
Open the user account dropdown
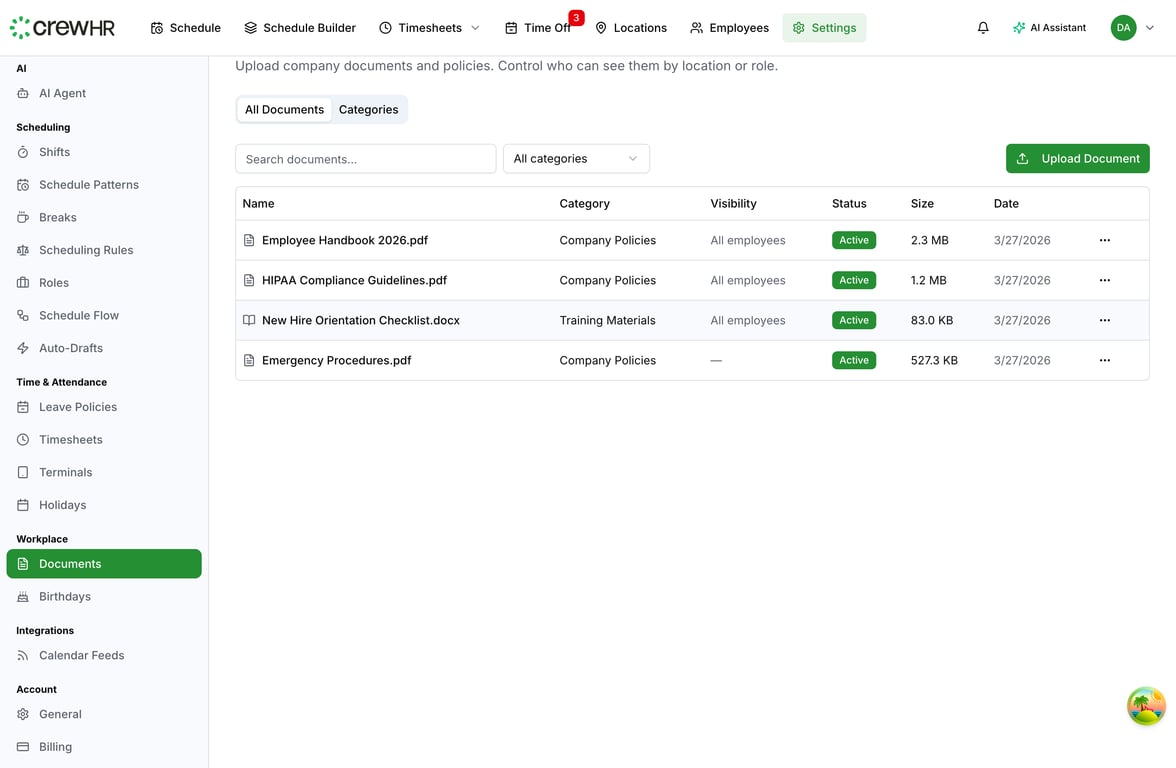coord(1133,27)
